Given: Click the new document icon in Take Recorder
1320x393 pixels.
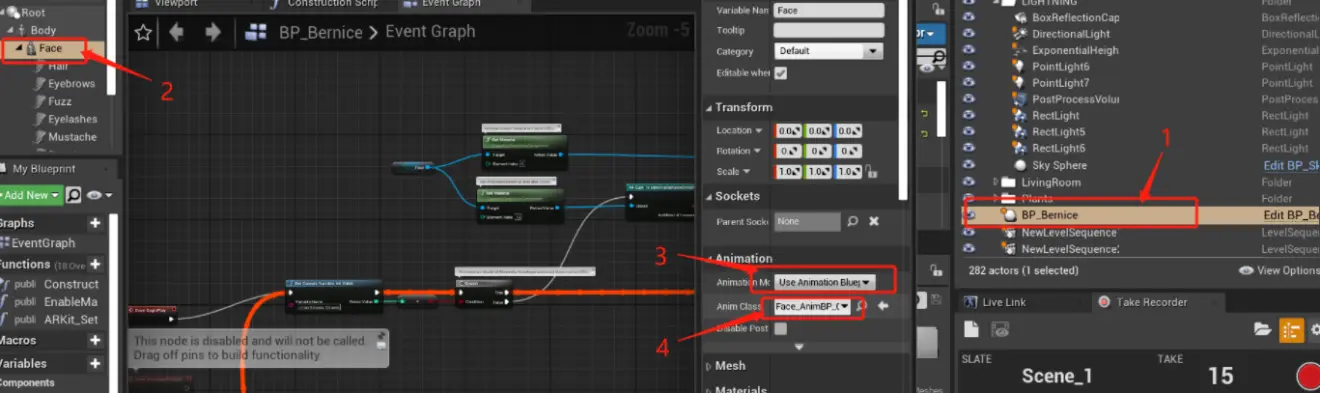Looking at the screenshot, I should [971, 329].
